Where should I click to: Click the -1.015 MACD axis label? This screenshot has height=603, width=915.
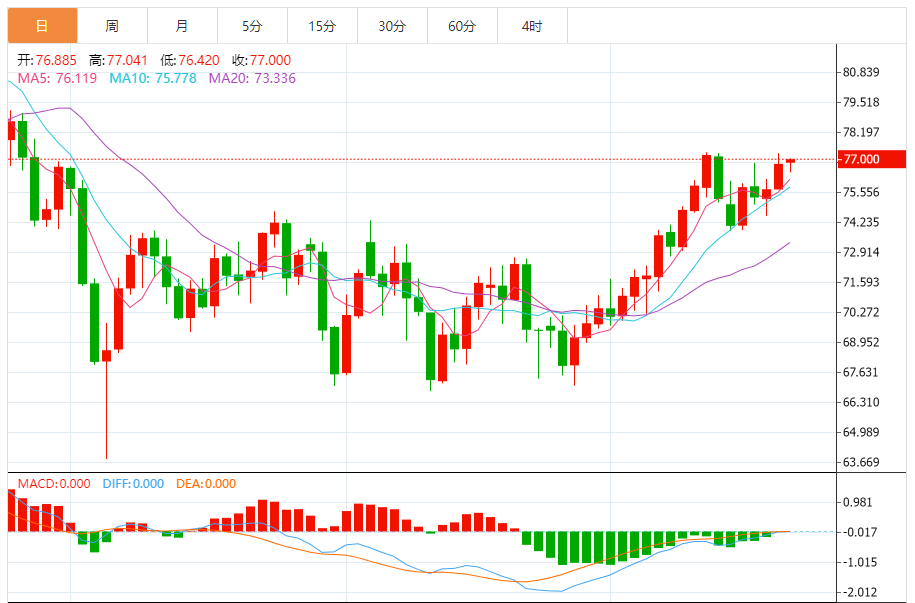pos(860,563)
